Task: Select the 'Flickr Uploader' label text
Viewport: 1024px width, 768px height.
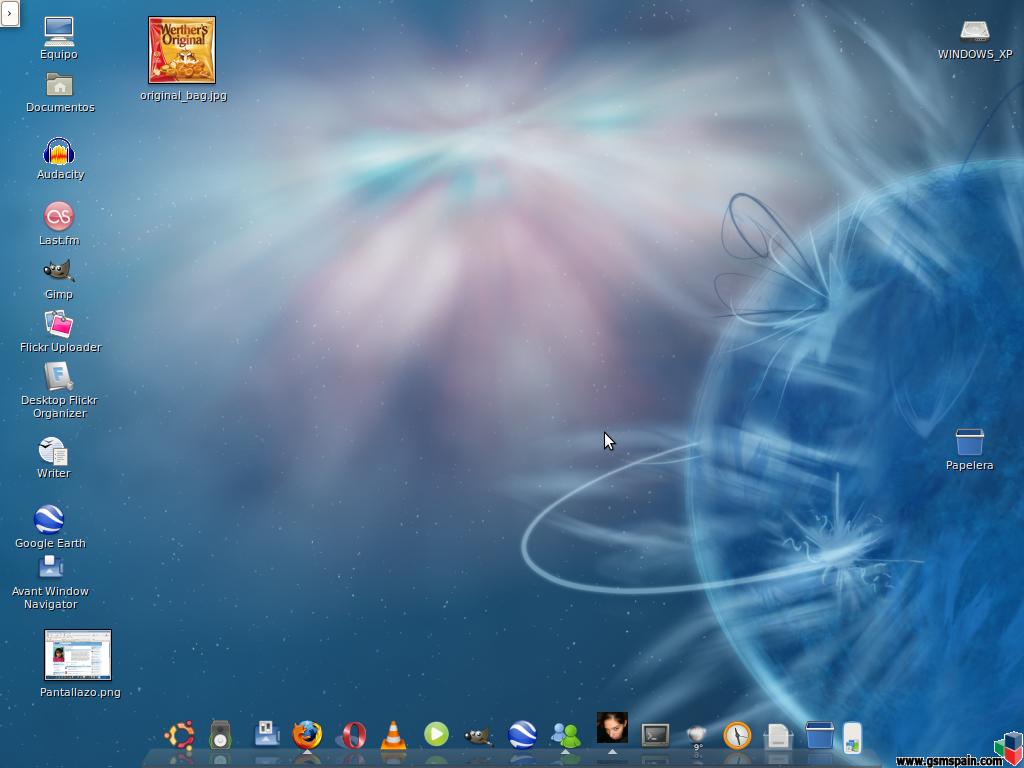Action: coord(60,347)
